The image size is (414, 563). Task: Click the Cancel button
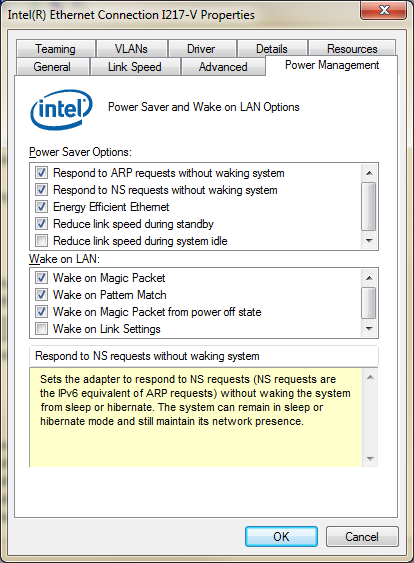coord(362,536)
